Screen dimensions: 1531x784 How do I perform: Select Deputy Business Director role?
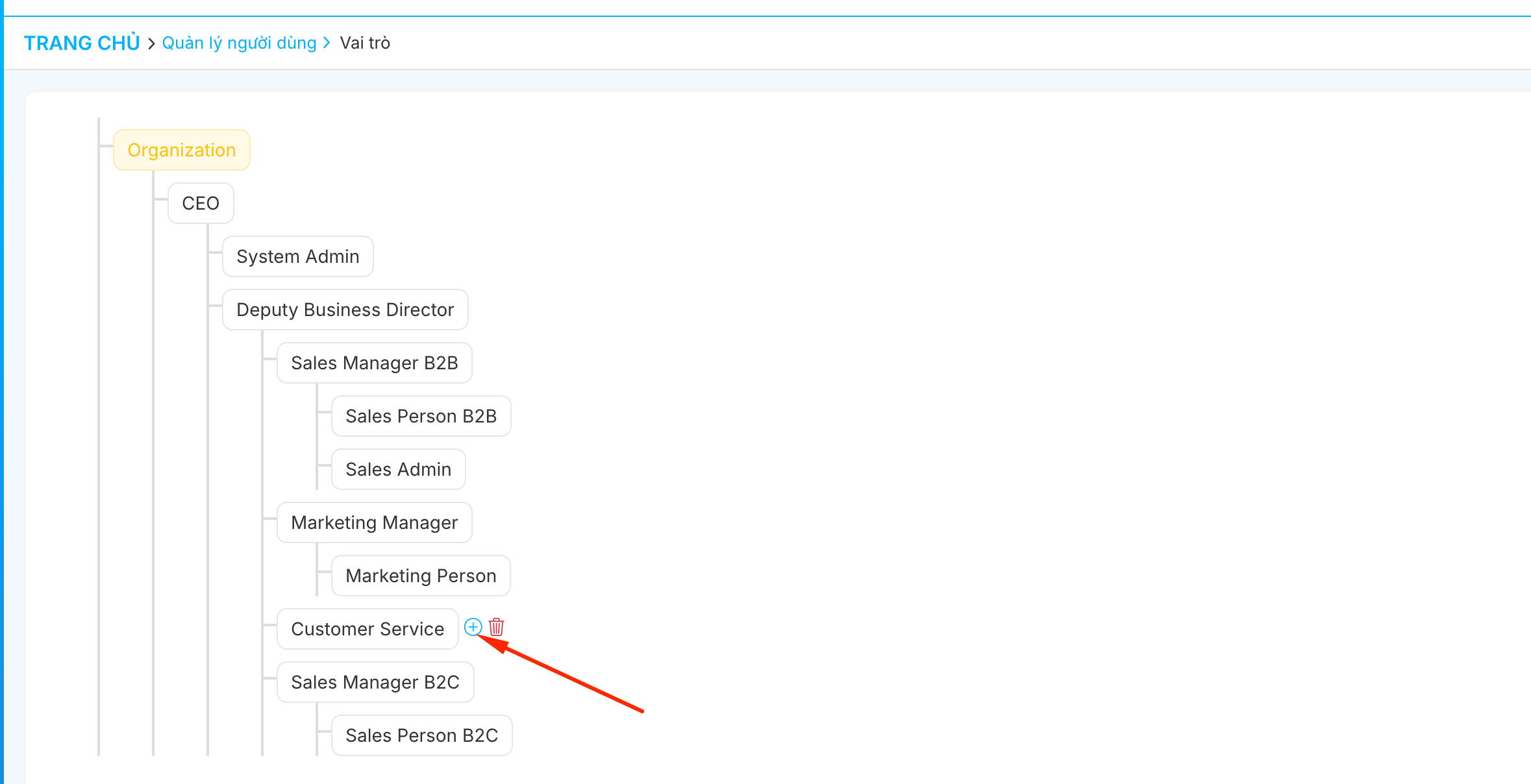click(x=345, y=310)
